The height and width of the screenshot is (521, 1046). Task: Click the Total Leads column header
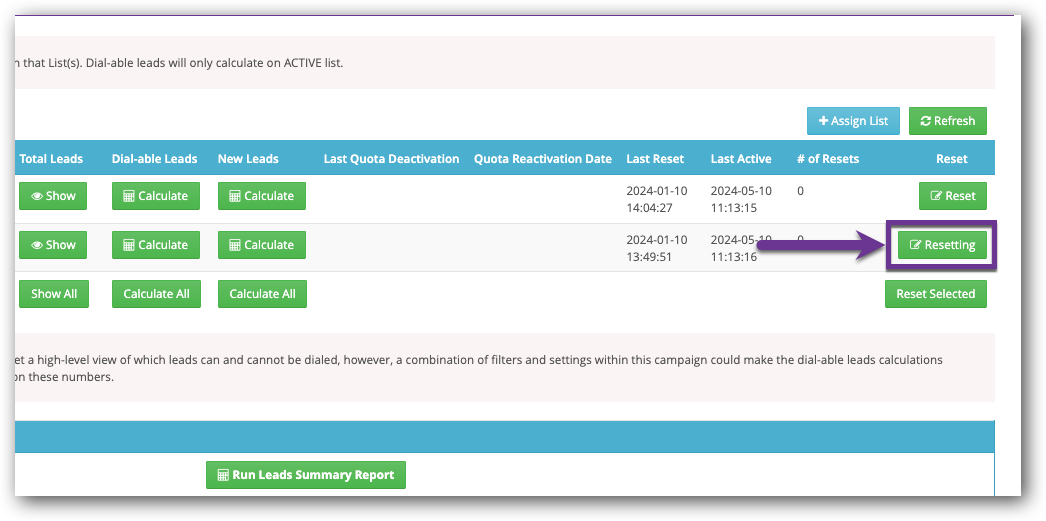click(x=51, y=159)
